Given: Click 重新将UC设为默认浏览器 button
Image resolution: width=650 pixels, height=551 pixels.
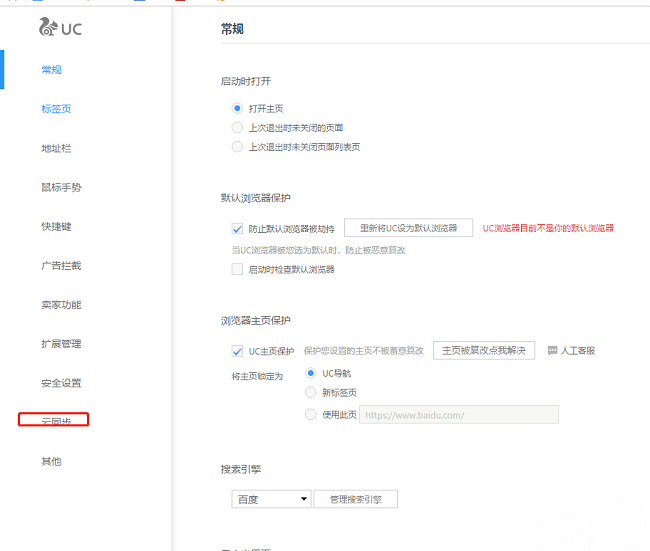Looking at the screenshot, I should (x=408, y=228).
